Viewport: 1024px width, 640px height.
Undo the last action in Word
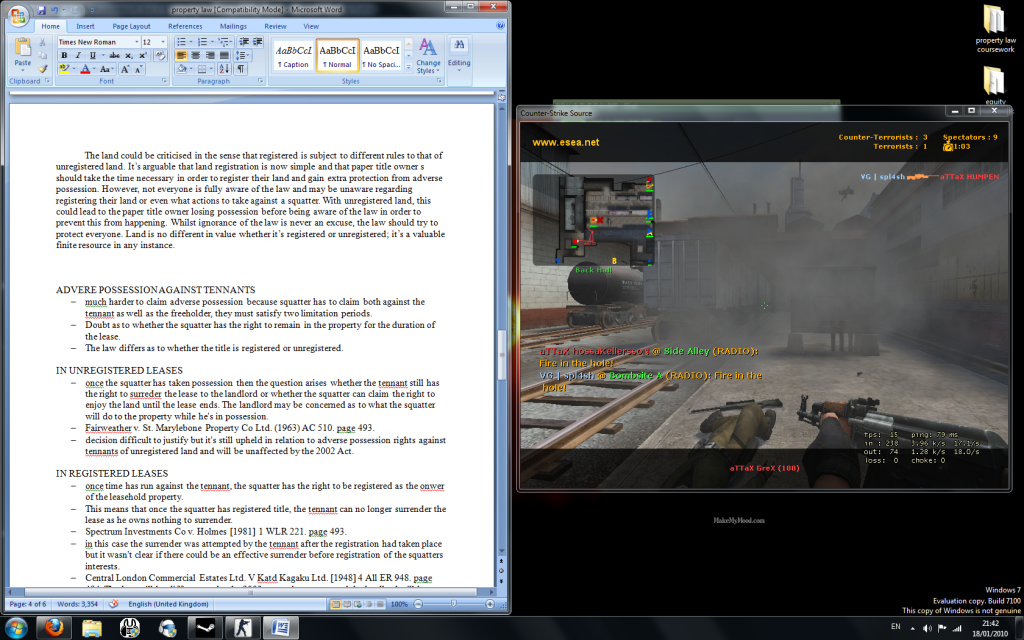pos(55,10)
